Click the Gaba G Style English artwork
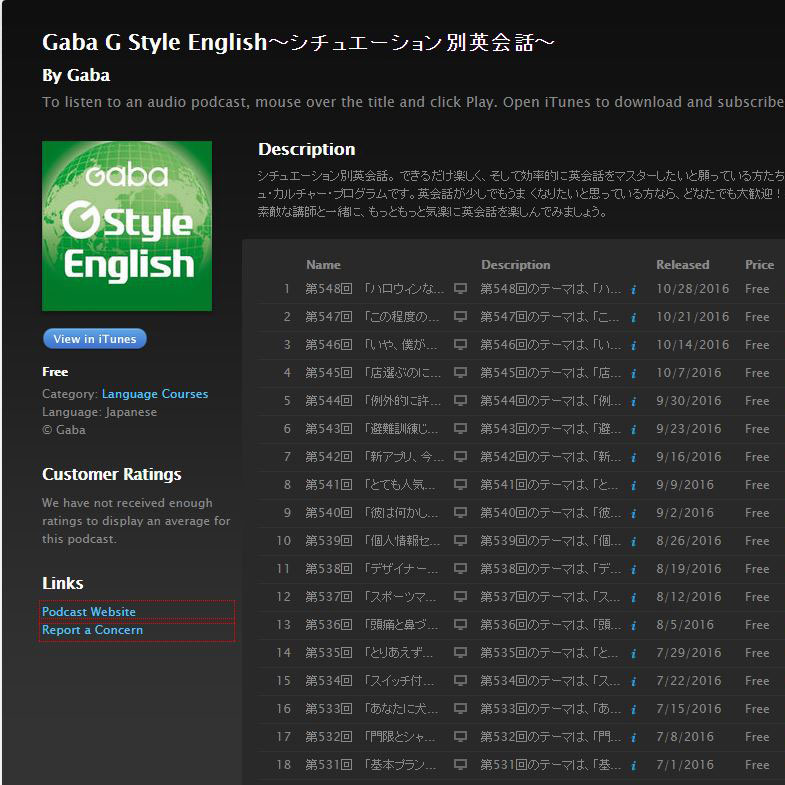 [127, 226]
